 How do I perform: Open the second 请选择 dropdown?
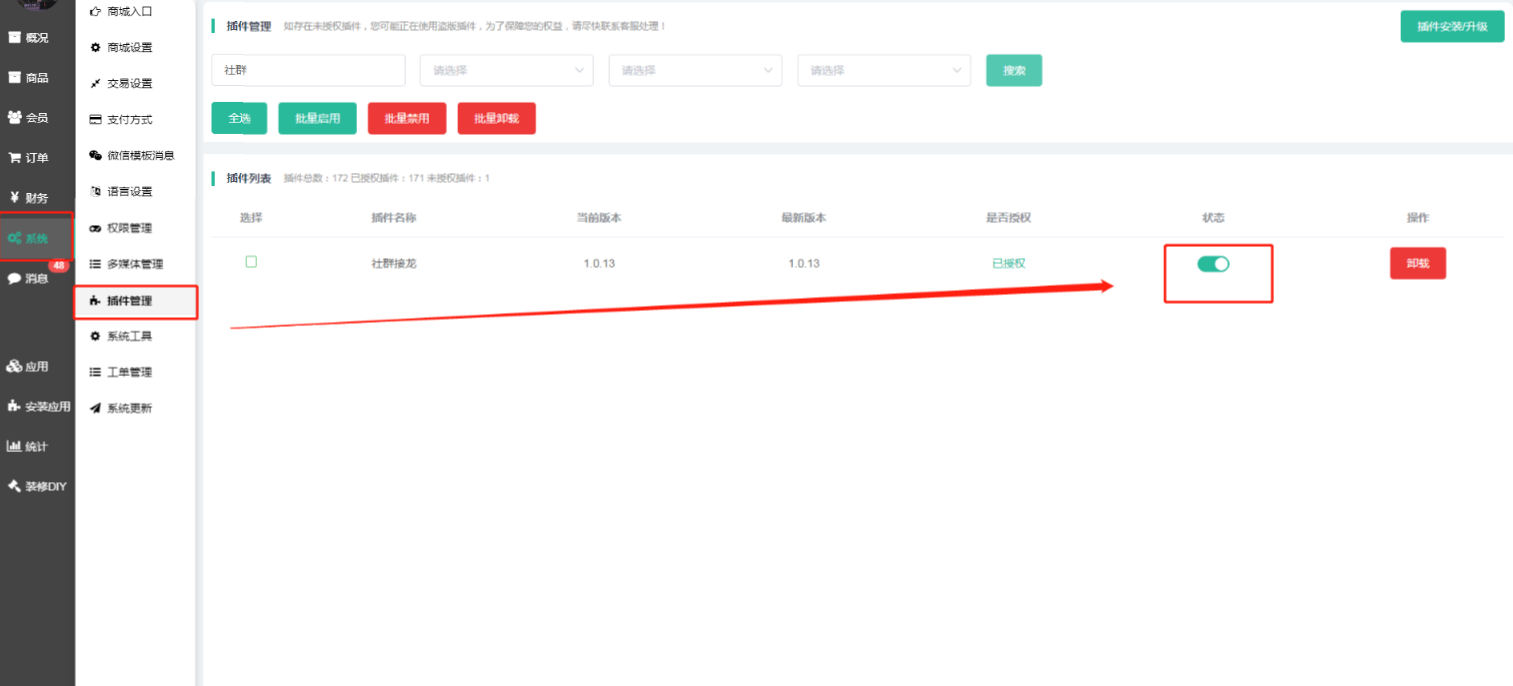pos(695,71)
